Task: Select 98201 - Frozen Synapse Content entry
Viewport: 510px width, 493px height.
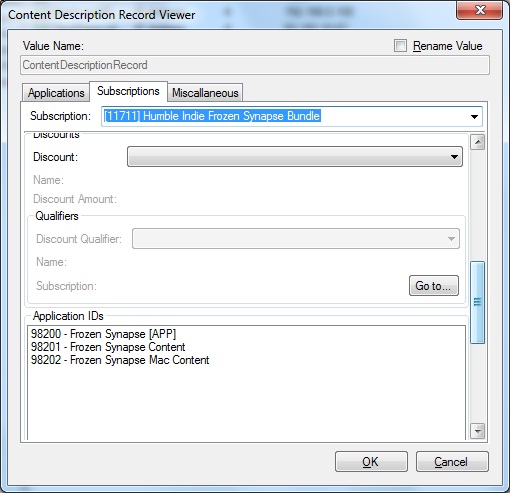Action: pos(108,347)
